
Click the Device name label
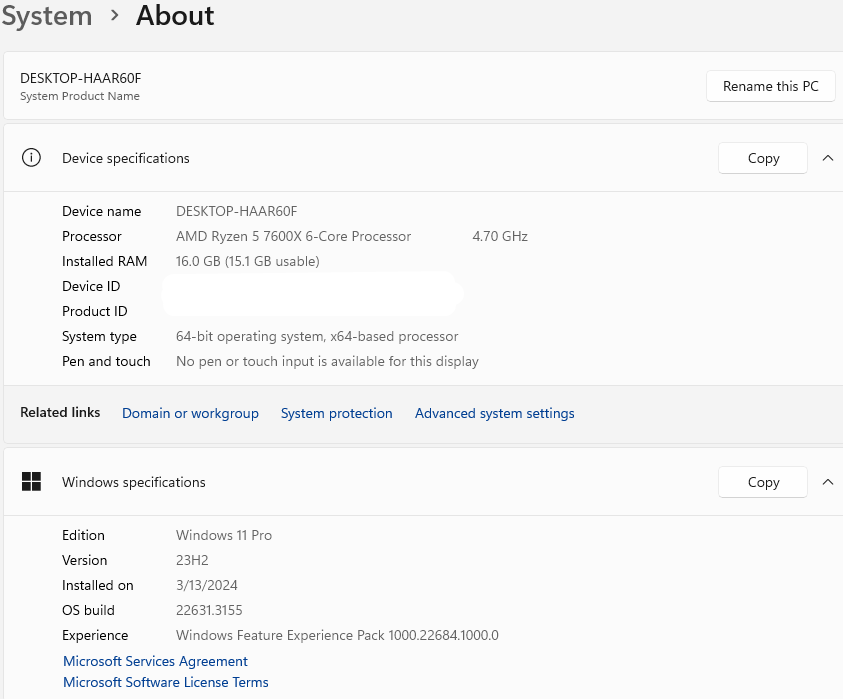coord(102,211)
